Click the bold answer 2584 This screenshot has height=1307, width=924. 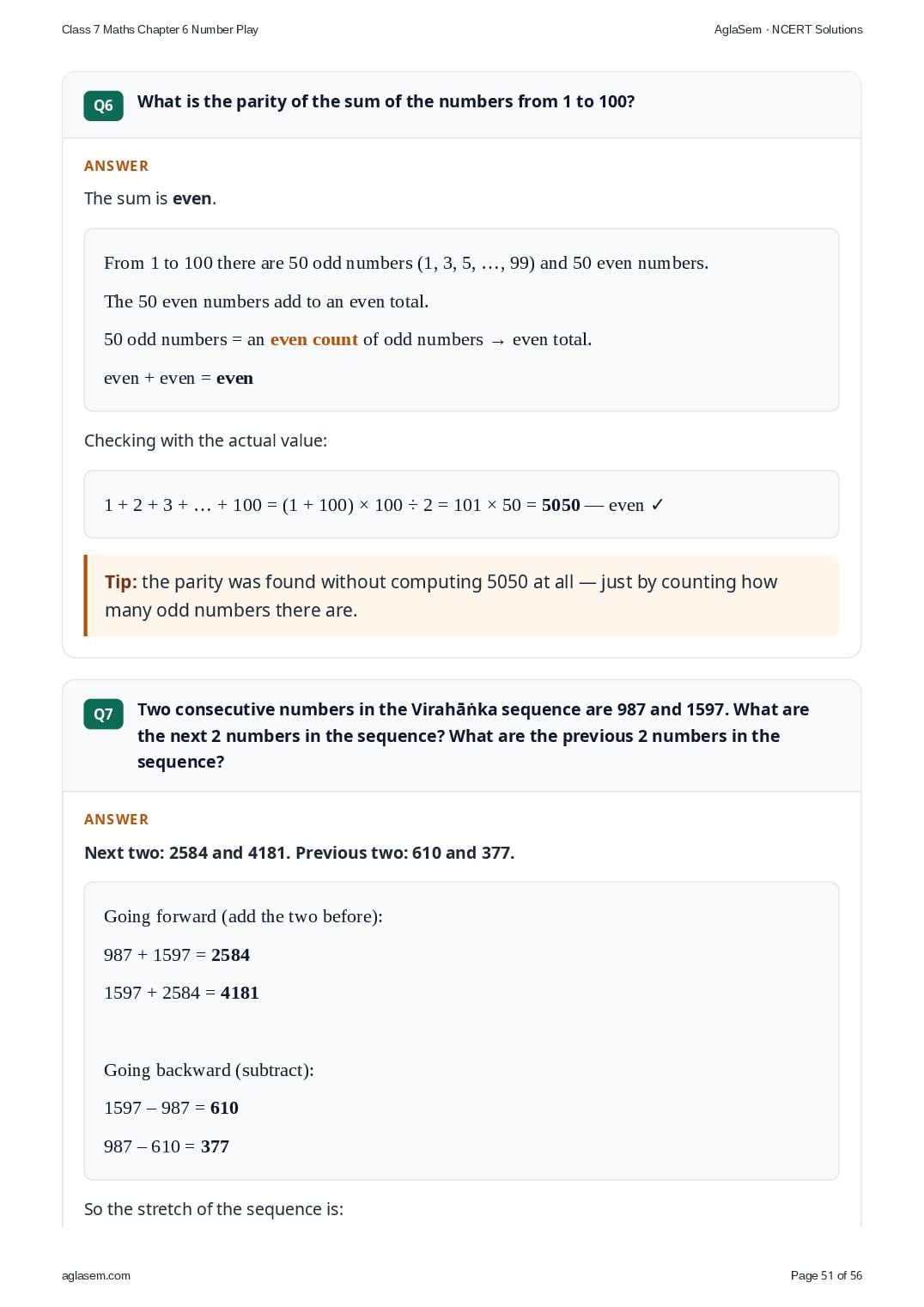(x=230, y=955)
